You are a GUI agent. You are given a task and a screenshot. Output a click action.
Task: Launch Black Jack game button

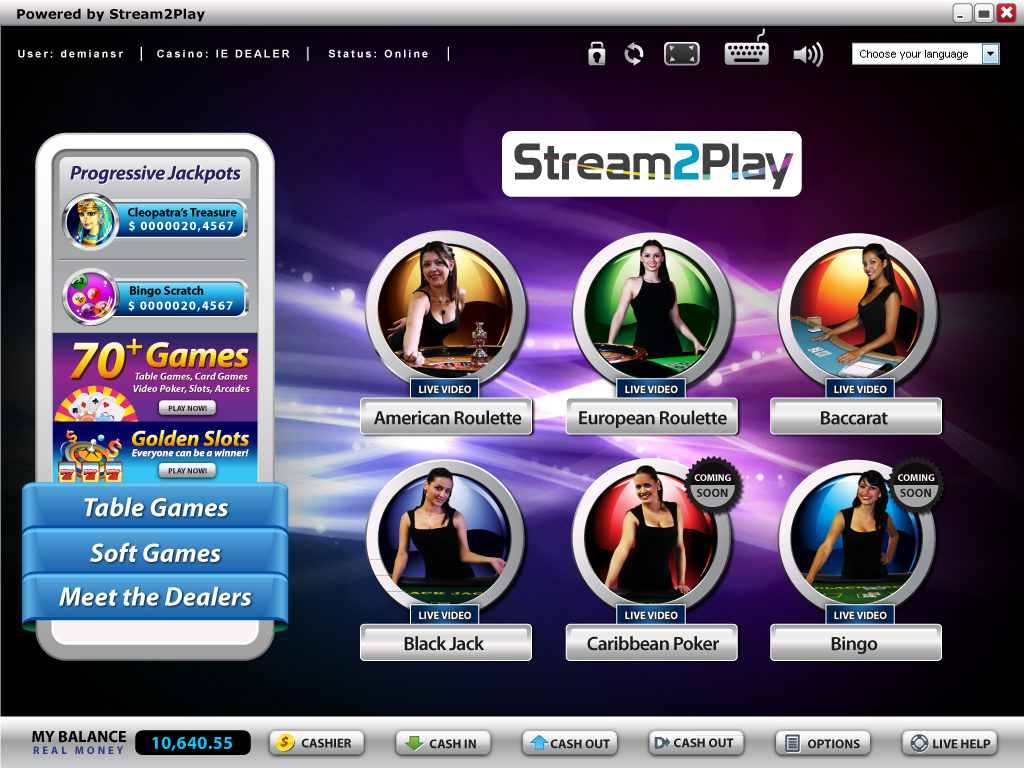tap(445, 643)
